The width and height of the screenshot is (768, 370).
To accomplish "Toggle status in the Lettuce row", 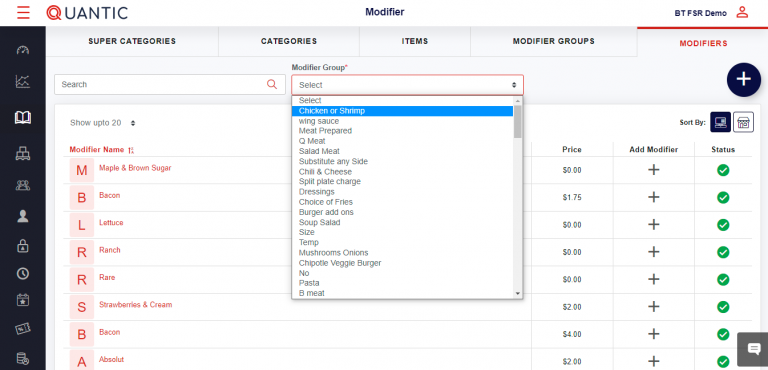I will point(723,225).
